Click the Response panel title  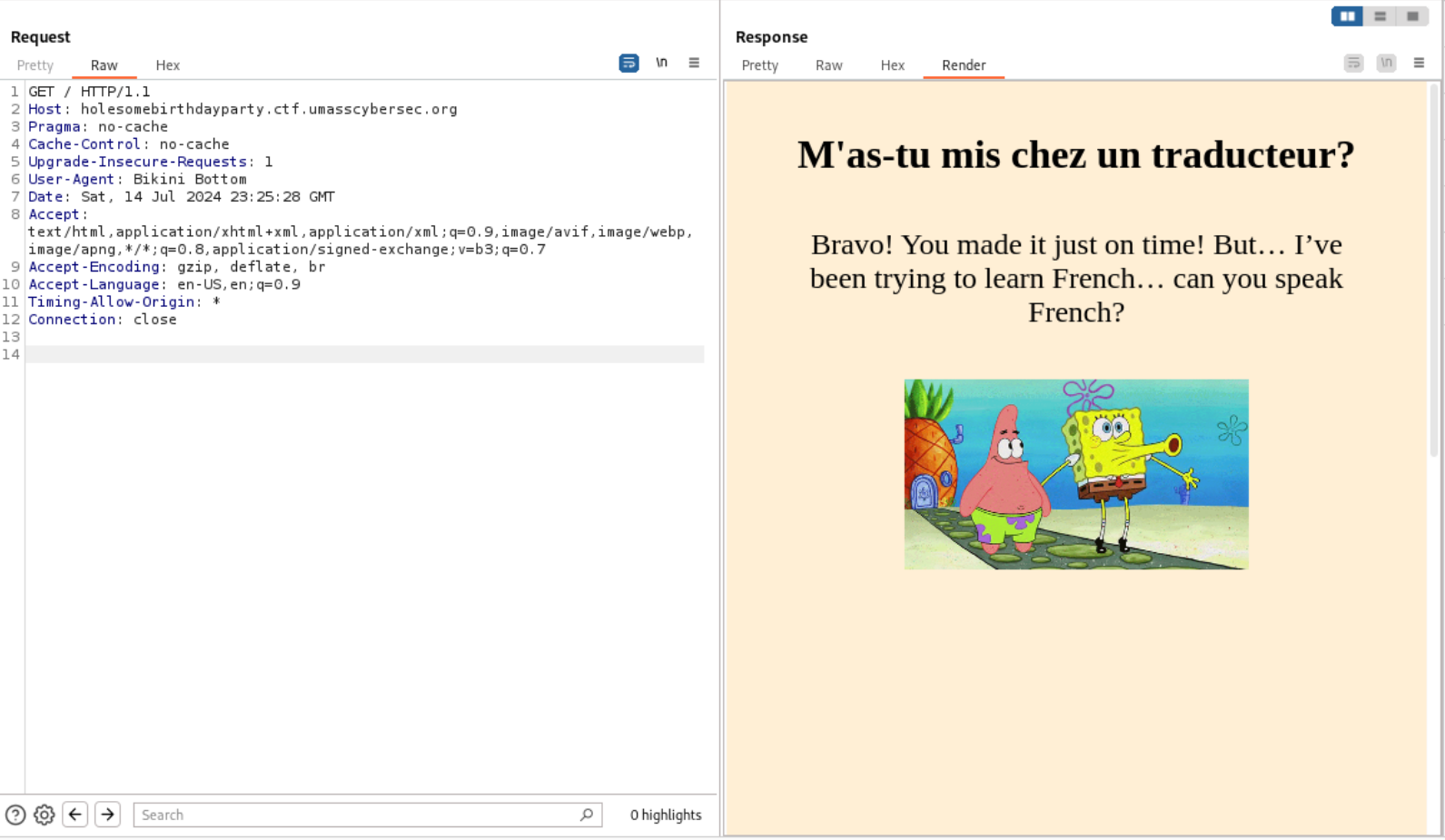[x=771, y=36]
